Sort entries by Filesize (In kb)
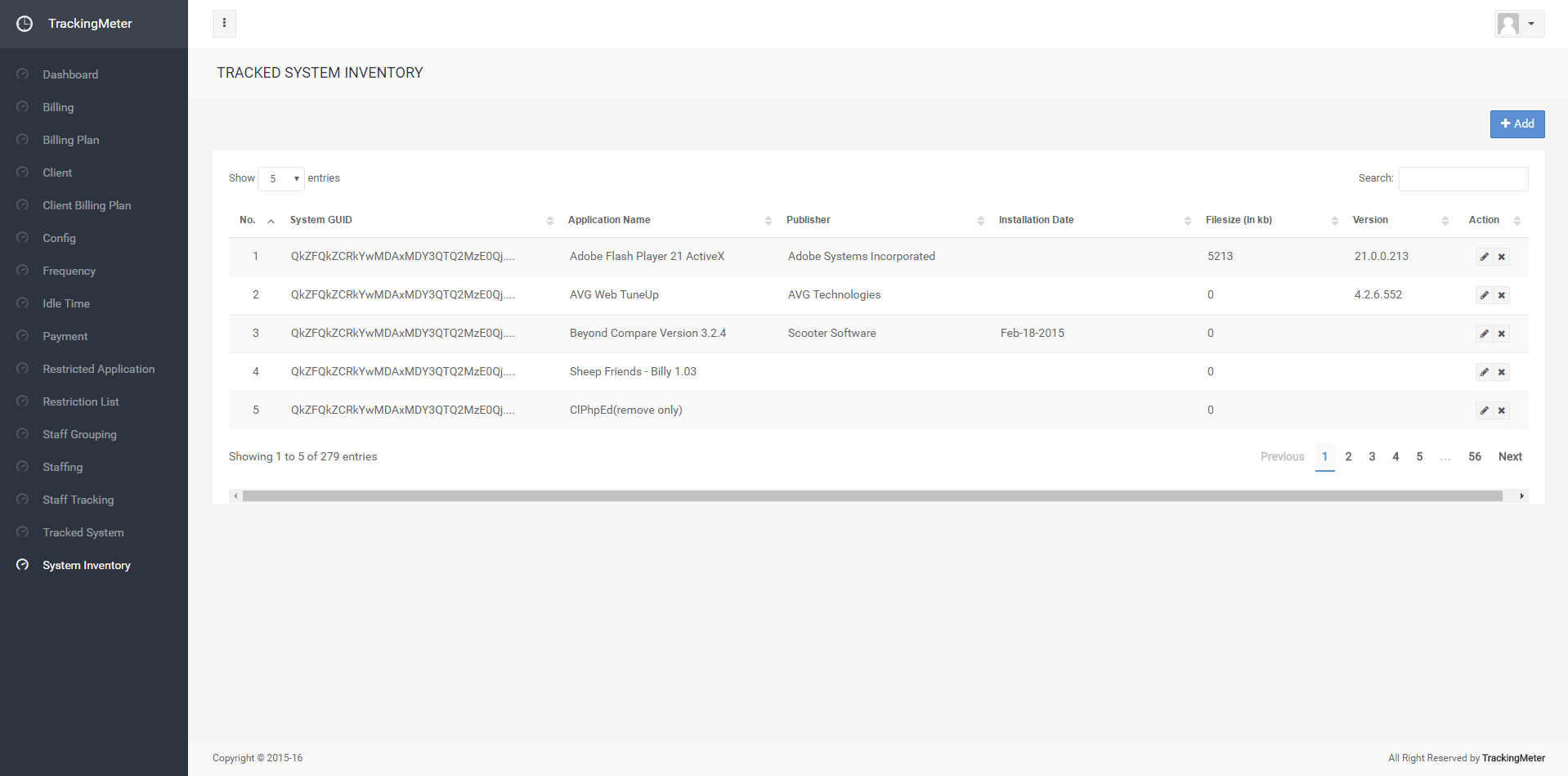 click(x=1239, y=220)
